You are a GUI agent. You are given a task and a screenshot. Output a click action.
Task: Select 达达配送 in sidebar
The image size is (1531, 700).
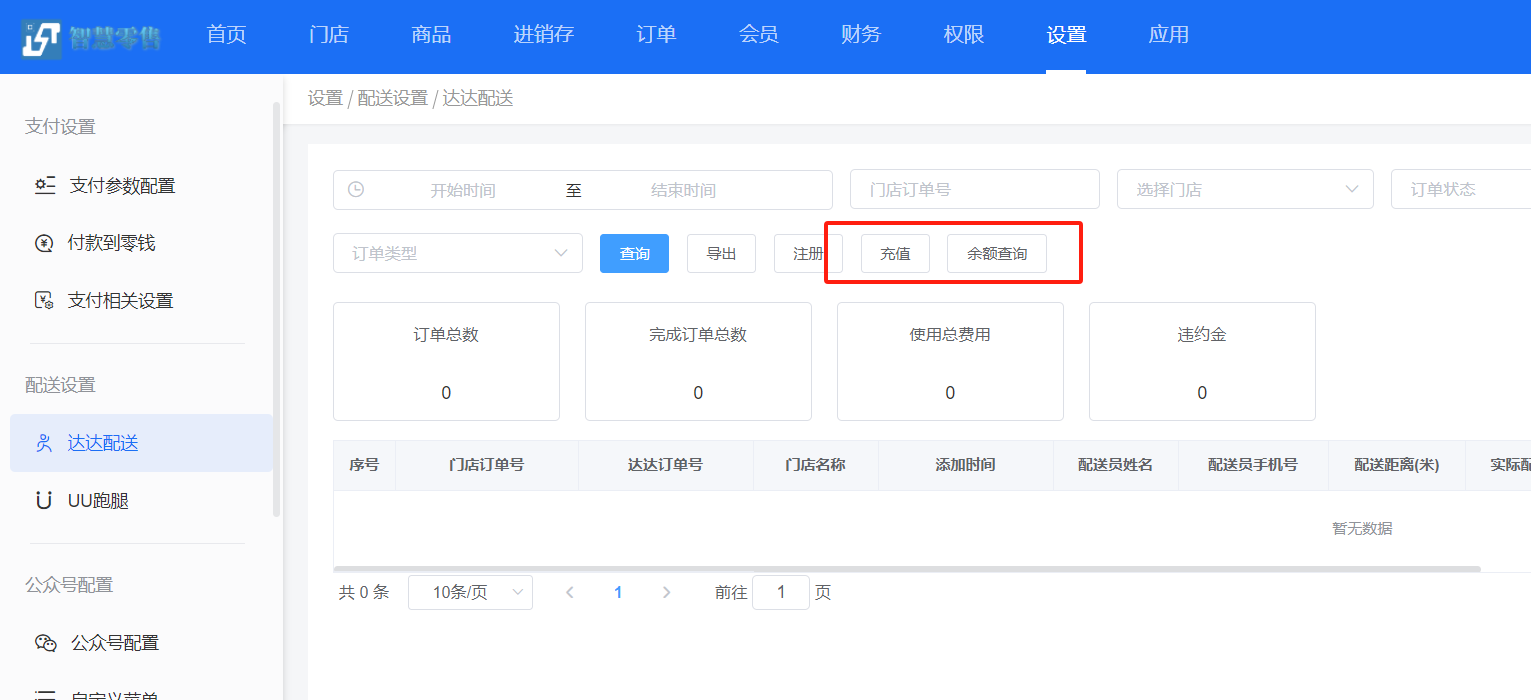141,443
